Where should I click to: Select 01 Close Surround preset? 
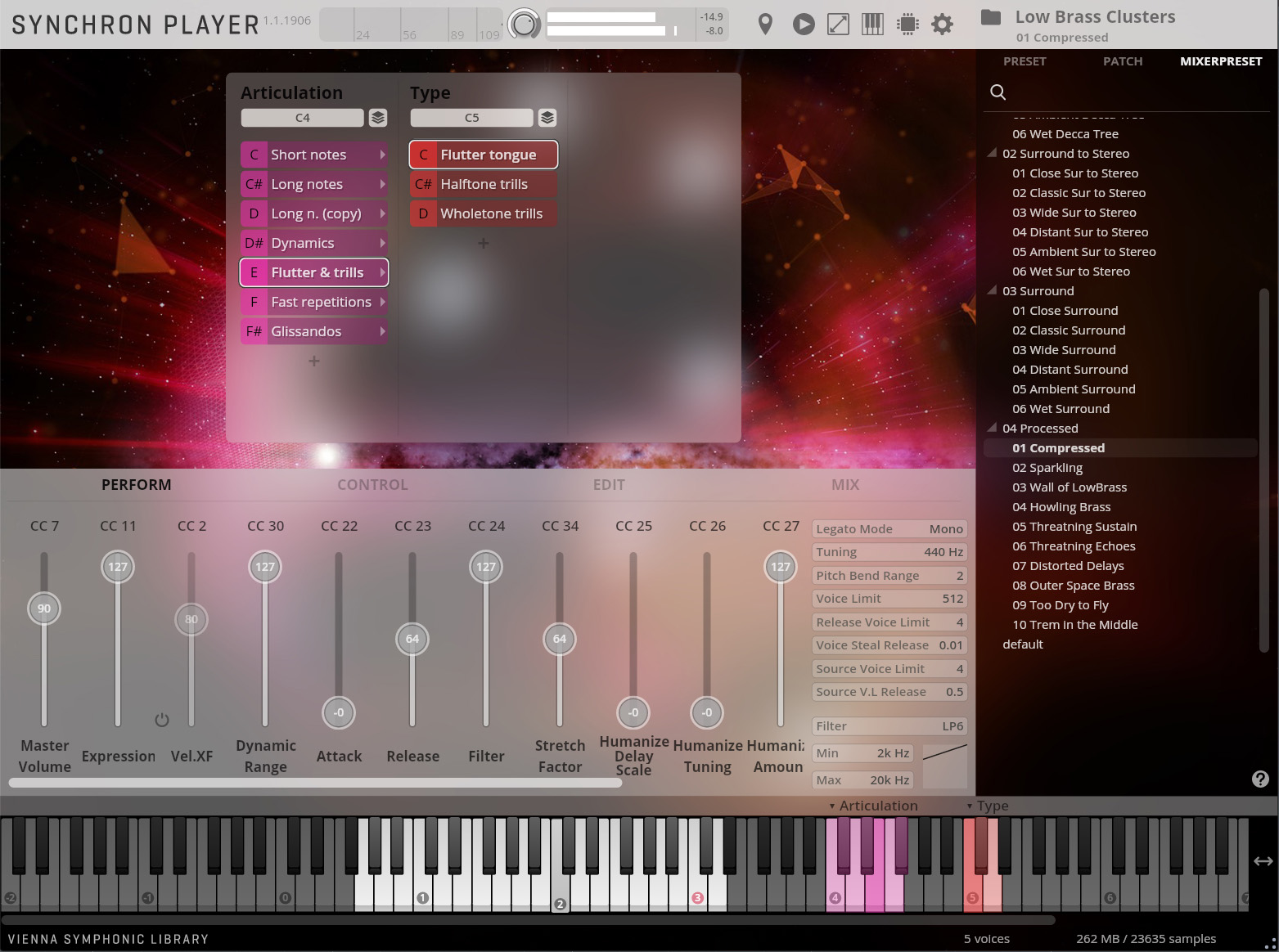(1065, 311)
